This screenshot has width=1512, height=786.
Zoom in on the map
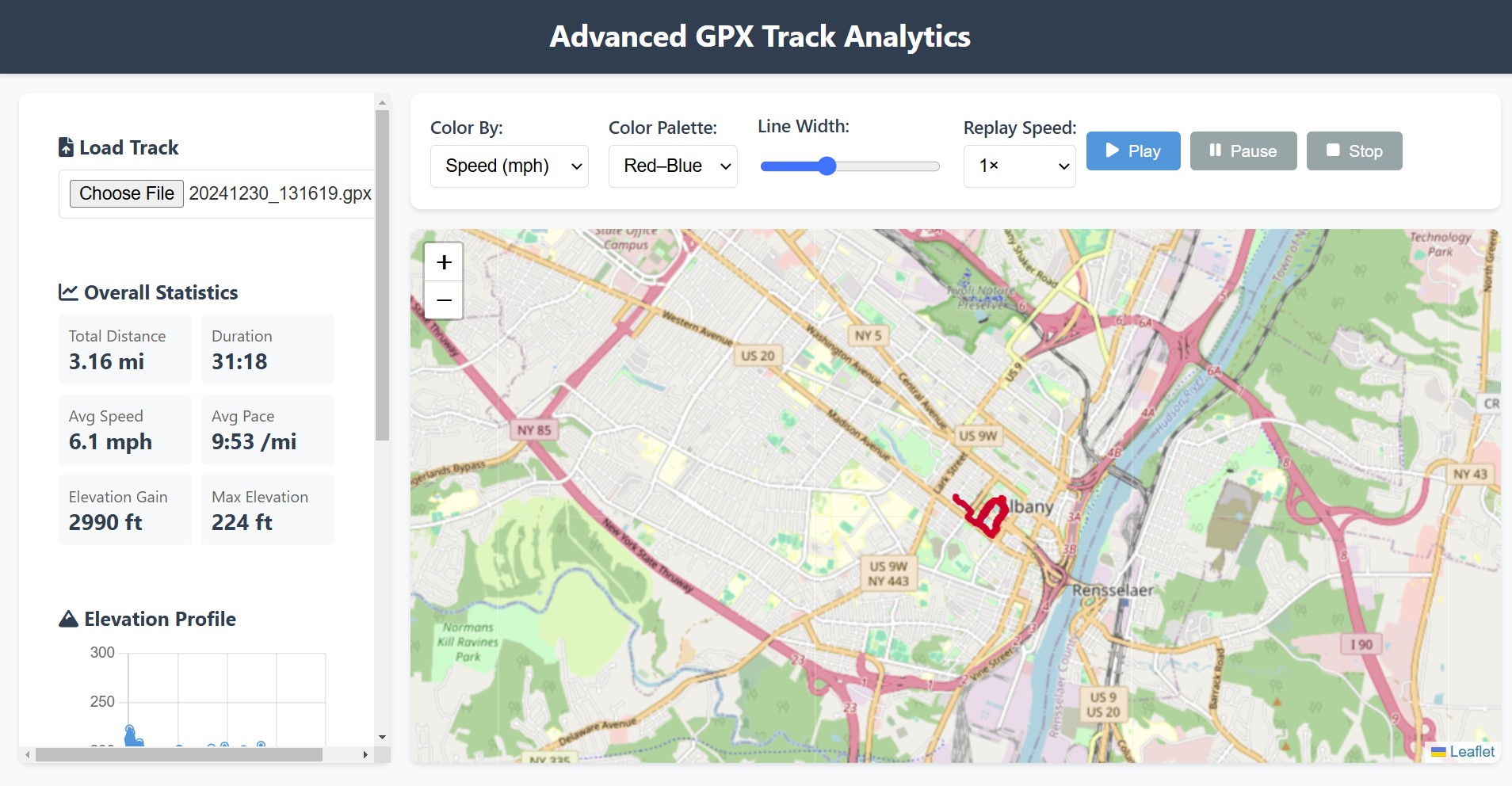click(444, 262)
